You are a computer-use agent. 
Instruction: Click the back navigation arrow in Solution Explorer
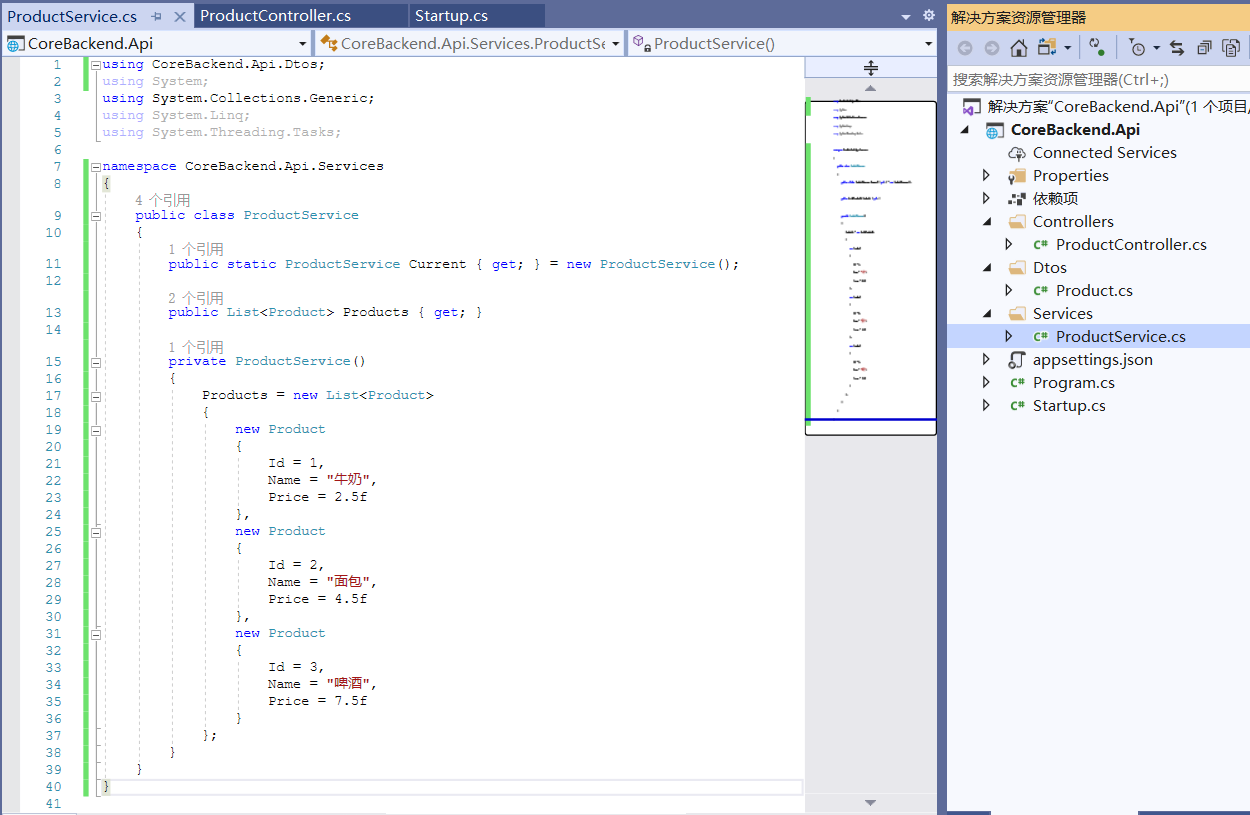(x=964, y=47)
